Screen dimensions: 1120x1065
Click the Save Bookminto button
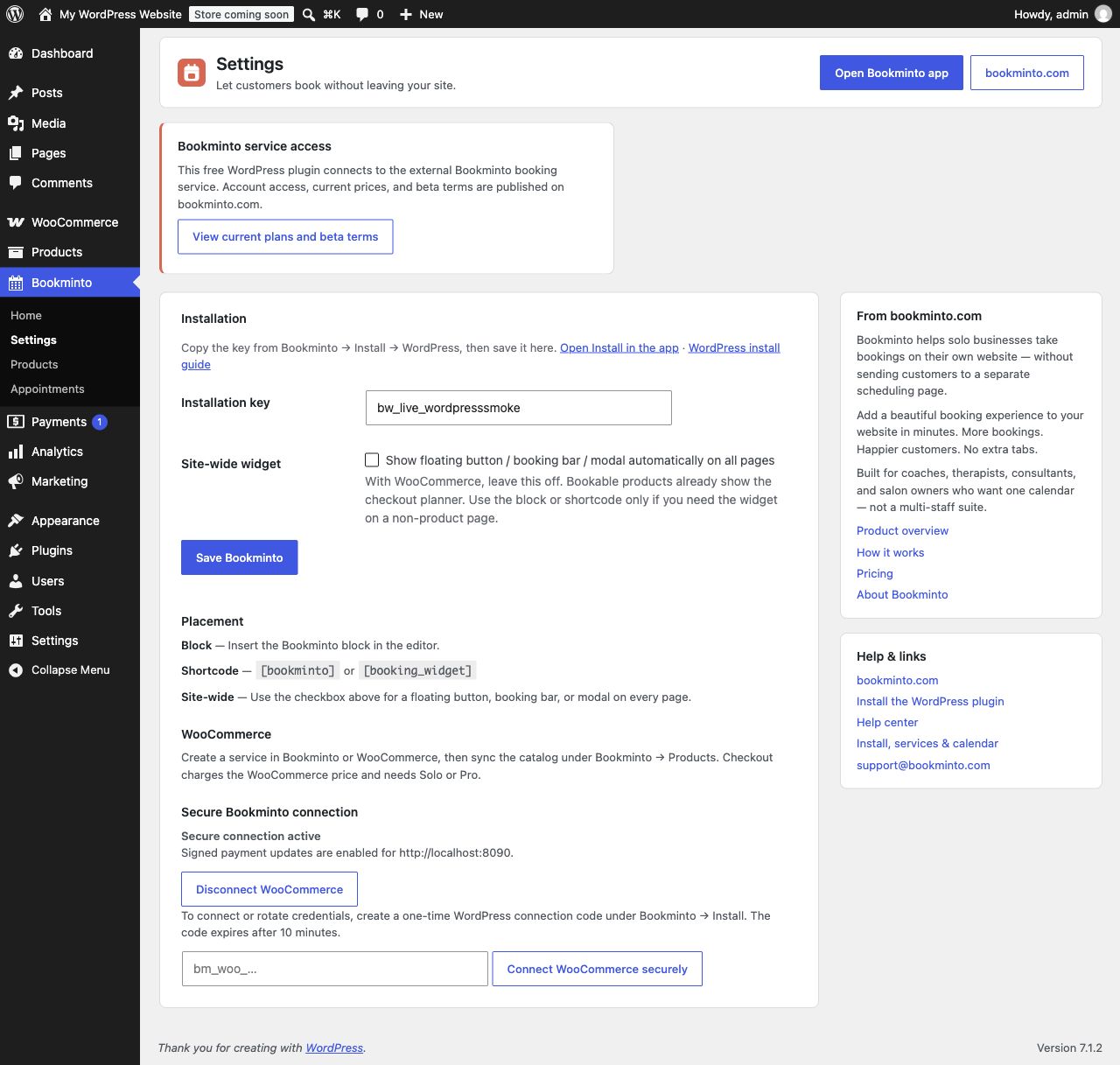(240, 557)
